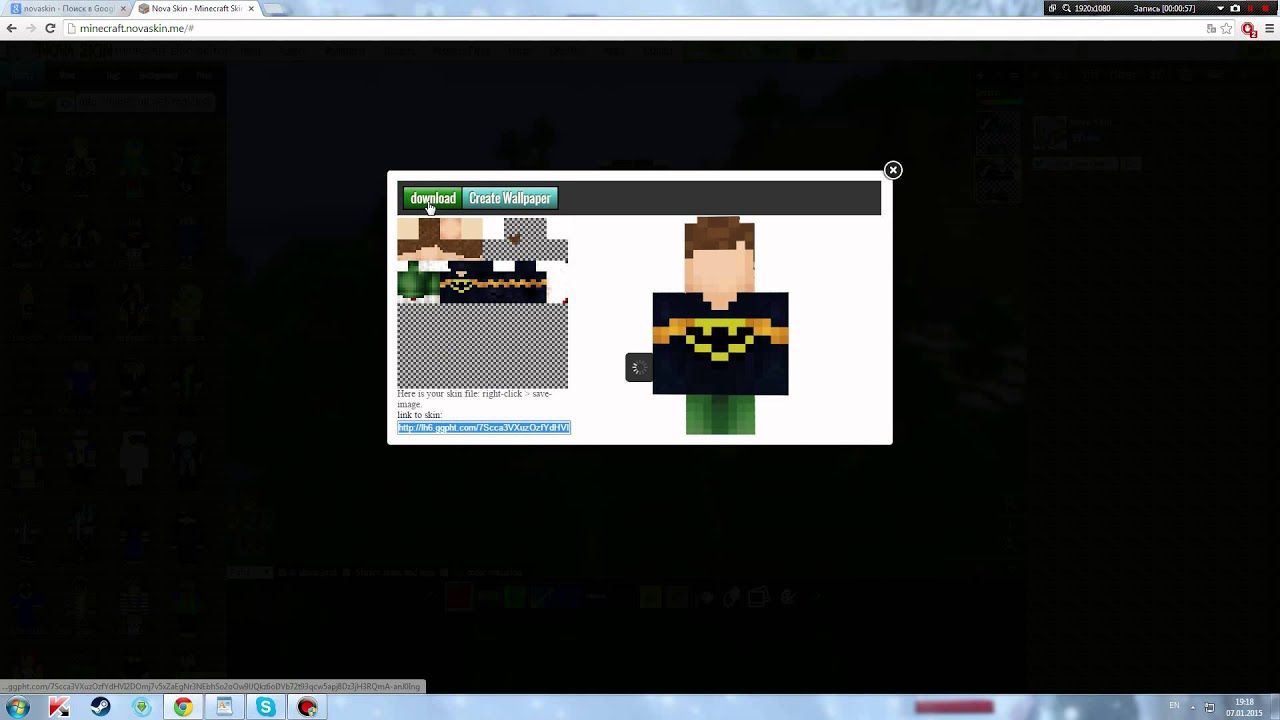
Task: Click the flat skin texture image
Action: tap(482, 303)
